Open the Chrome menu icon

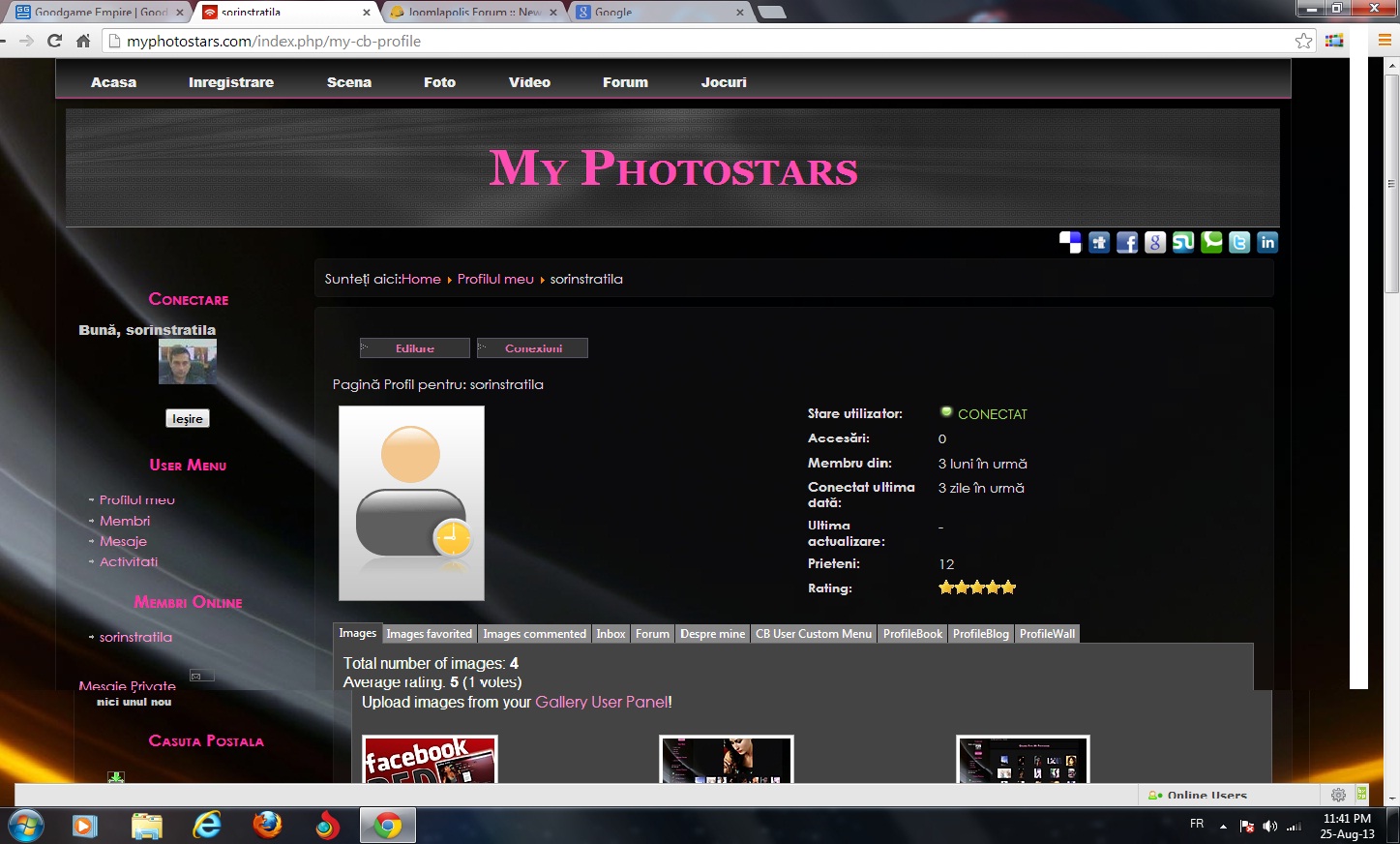(x=1385, y=41)
